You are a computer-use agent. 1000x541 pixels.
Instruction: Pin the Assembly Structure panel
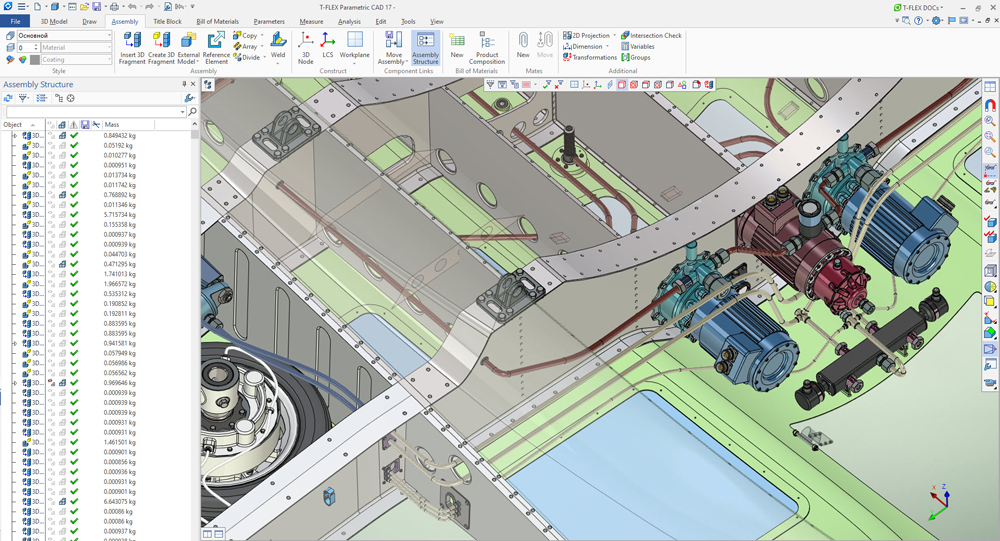coord(184,84)
